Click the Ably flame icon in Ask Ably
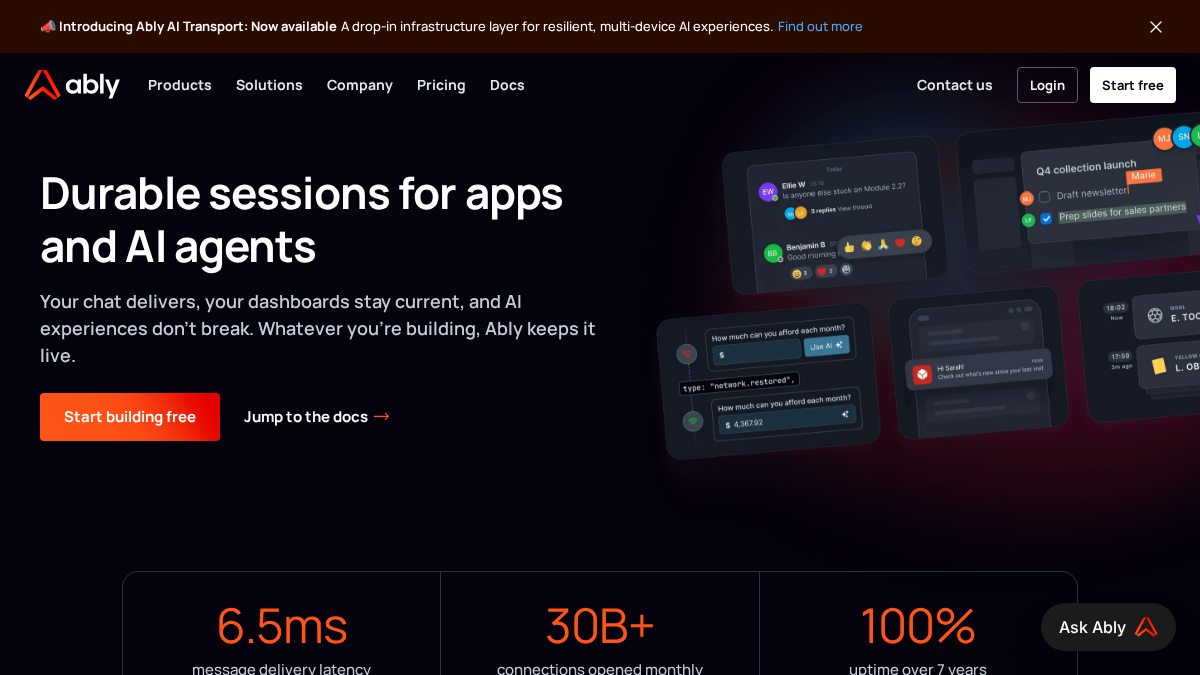Image resolution: width=1200 pixels, height=675 pixels. [x=1146, y=627]
